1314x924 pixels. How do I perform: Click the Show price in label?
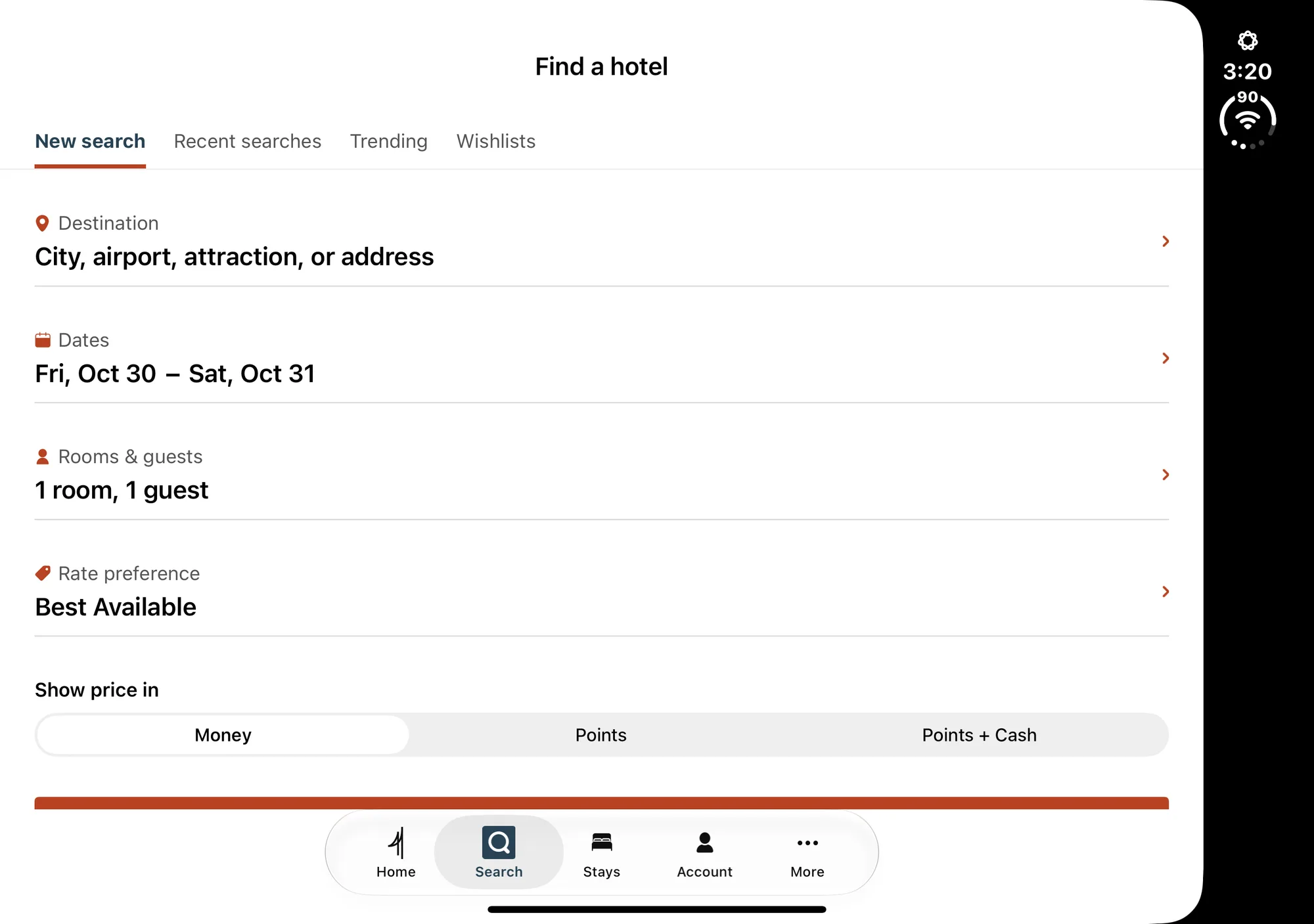tap(97, 690)
